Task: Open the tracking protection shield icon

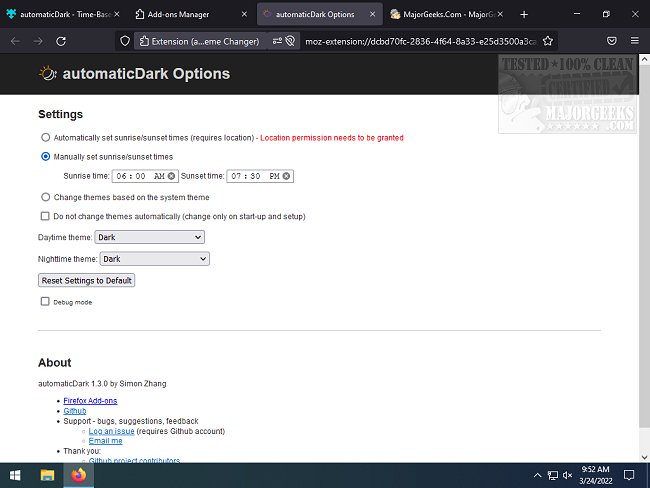Action: [125, 41]
